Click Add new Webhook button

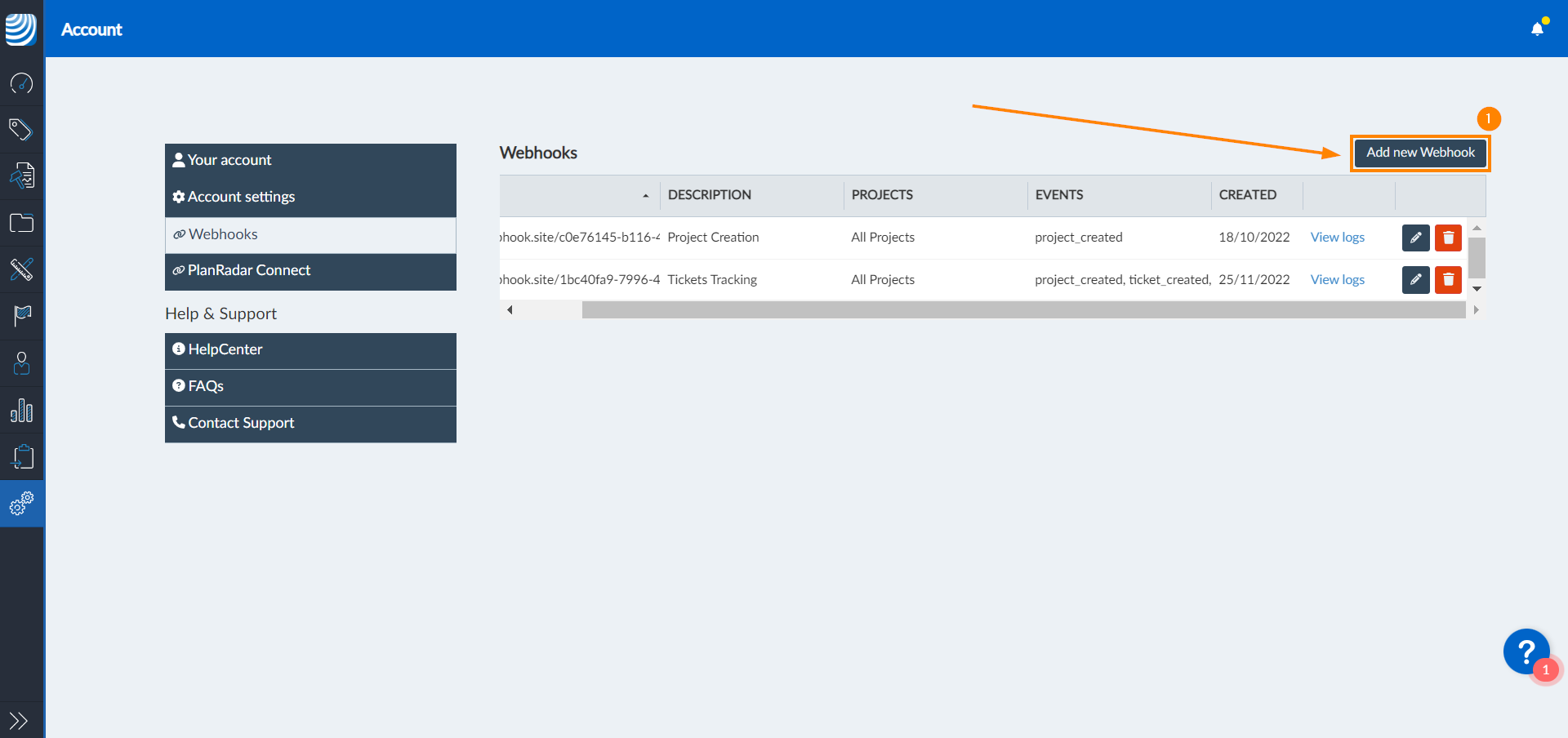[x=1420, y=153]
